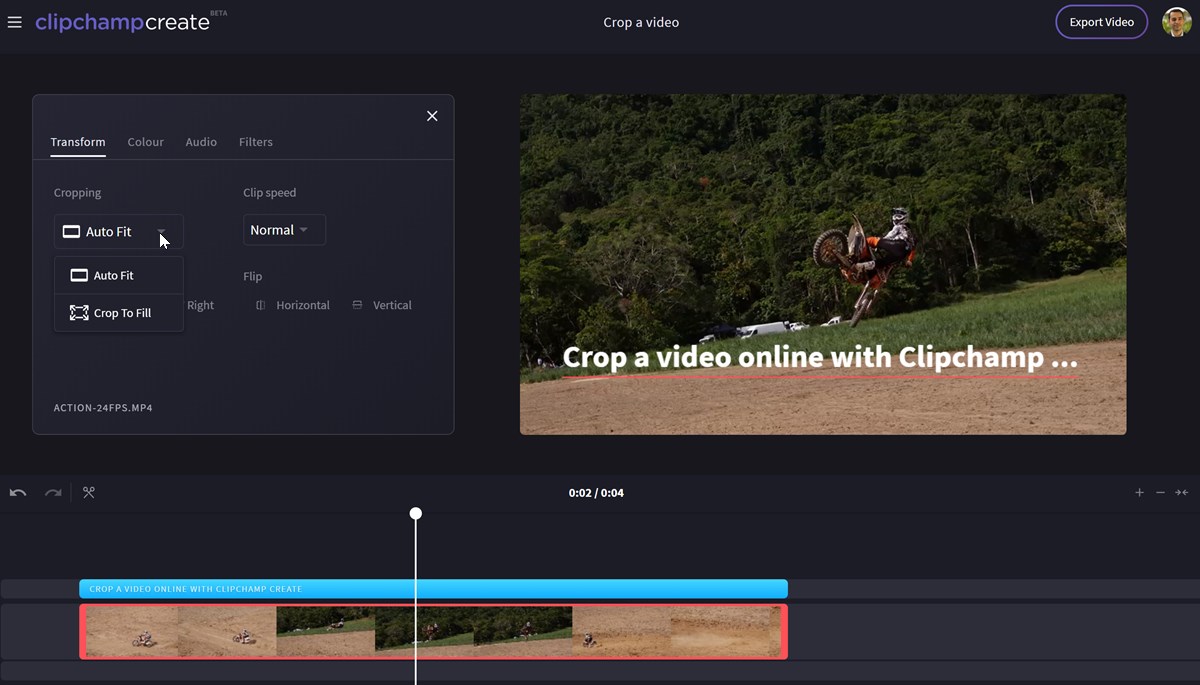Open the Normal clip speed dropdown
The height and width of the screenshot is (685, 1200).
[x=284, y=230]
